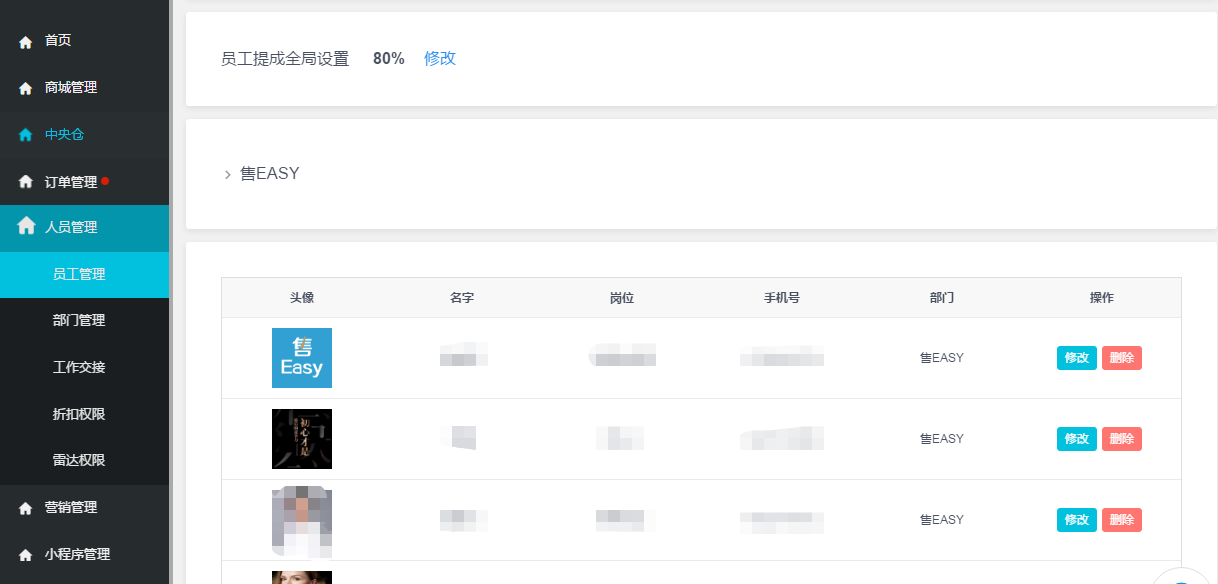Click 修改 button in the 售 Easy avatar row
The image size is (1218, 584).
1077,358
